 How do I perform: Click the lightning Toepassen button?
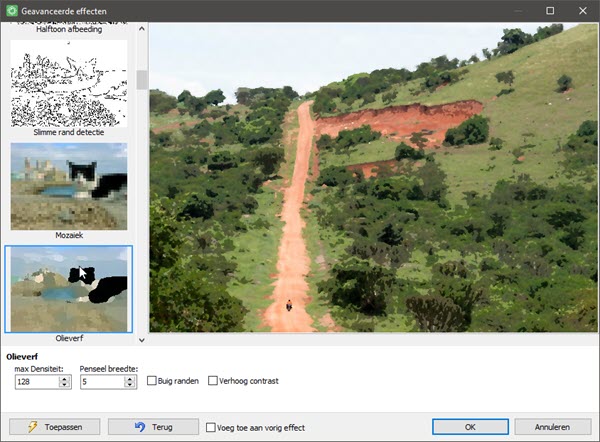pyautogui.click(x=55, y=427)
